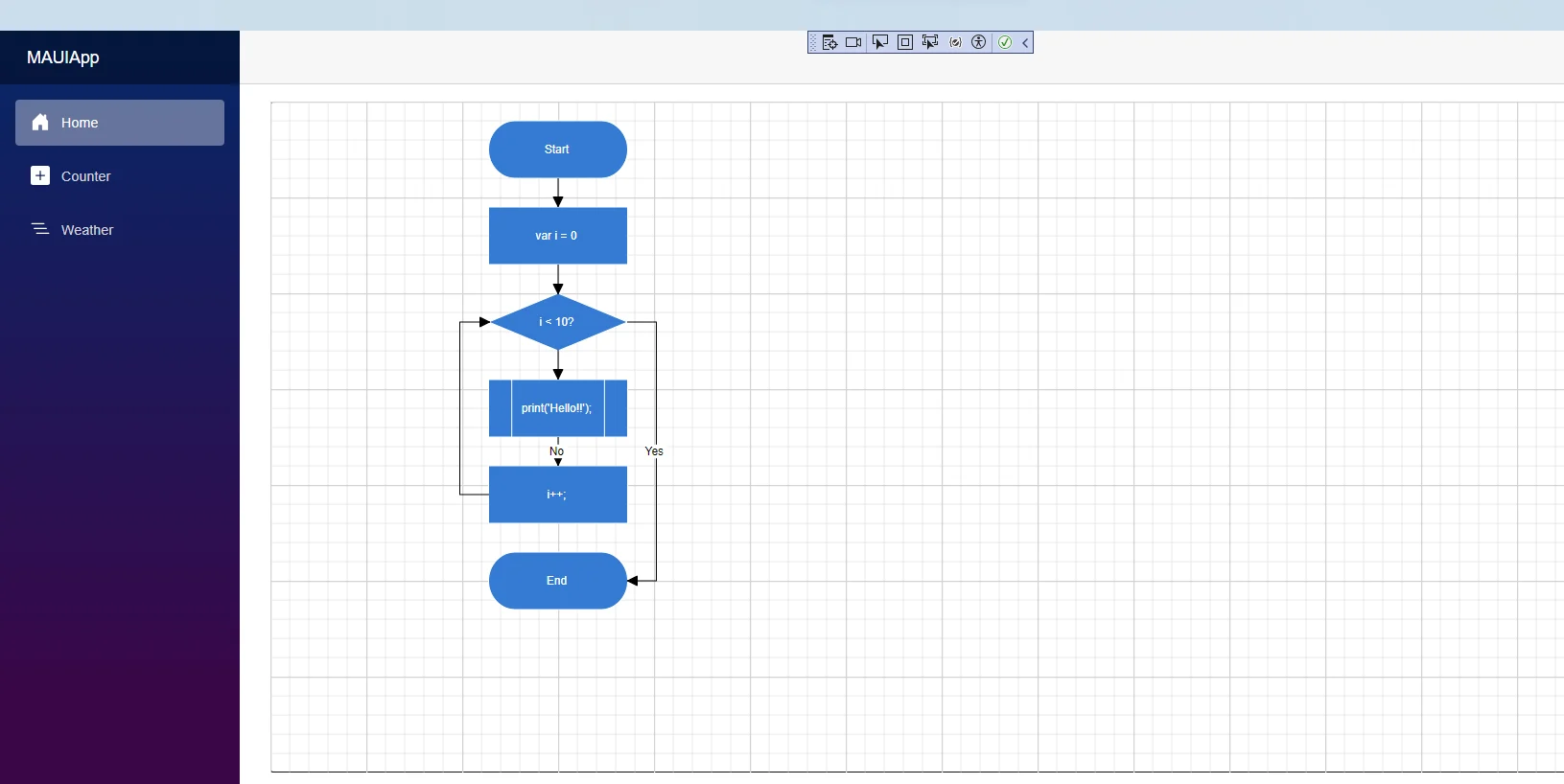The width and height of the screenshot is (1564, 784).
Task: Select the Start flowchart node
Action: tap(558, 150)
